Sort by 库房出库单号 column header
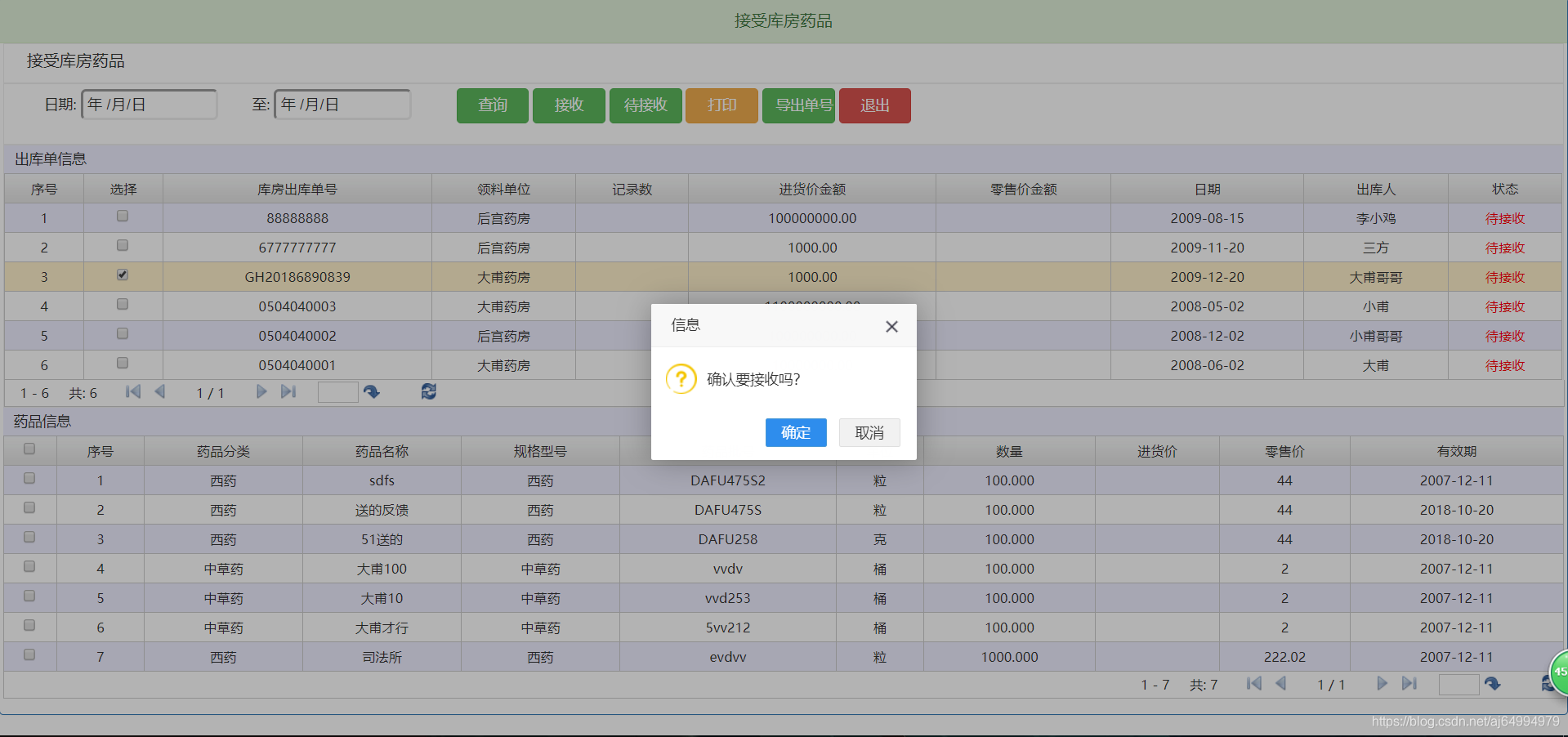Image resolution: width=1568 pixels, height=737 pixels. pyautogui.click(x=297, y=189)
